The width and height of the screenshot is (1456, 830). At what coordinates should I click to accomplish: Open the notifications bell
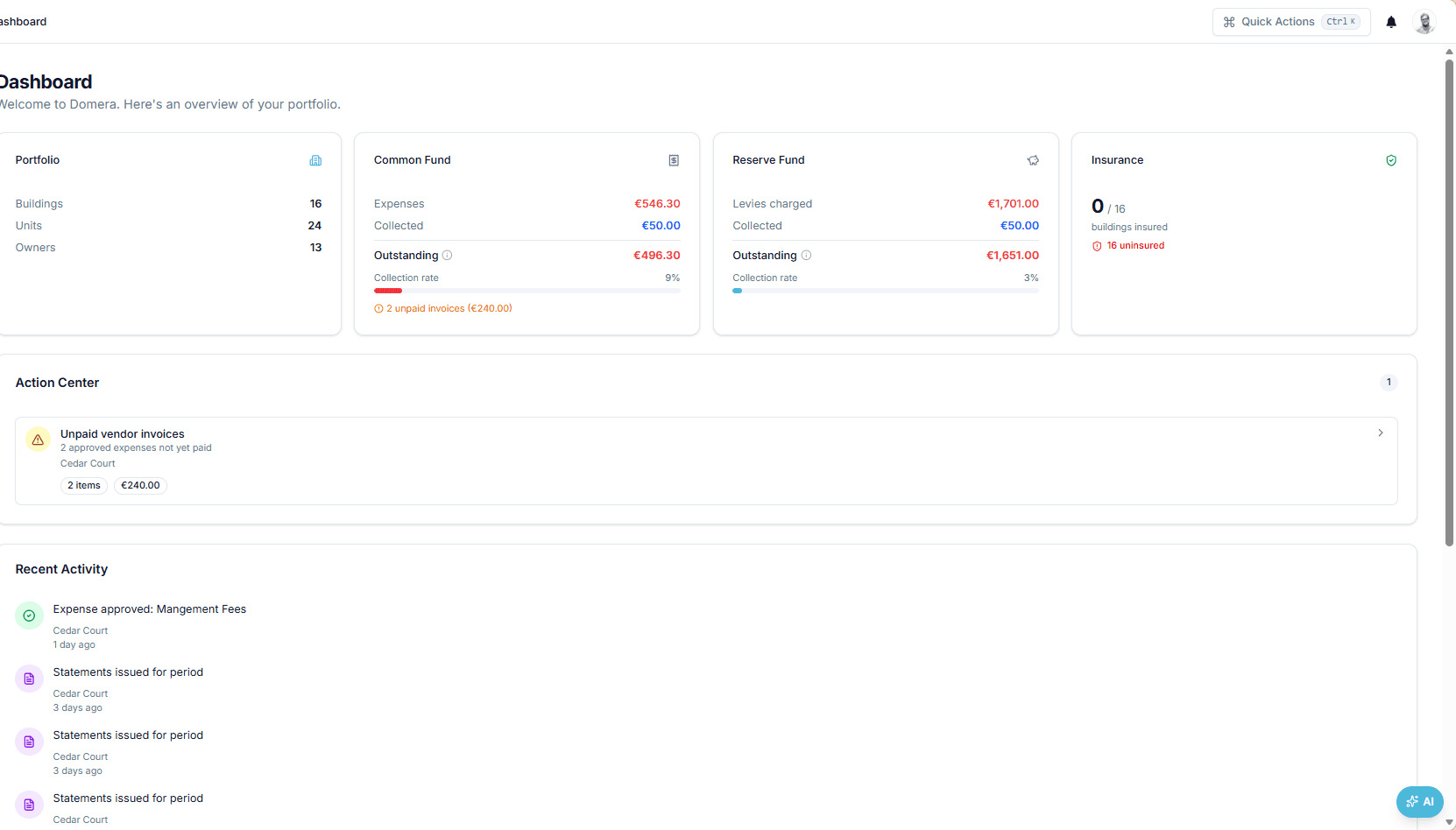click(x=1391, y=22)
